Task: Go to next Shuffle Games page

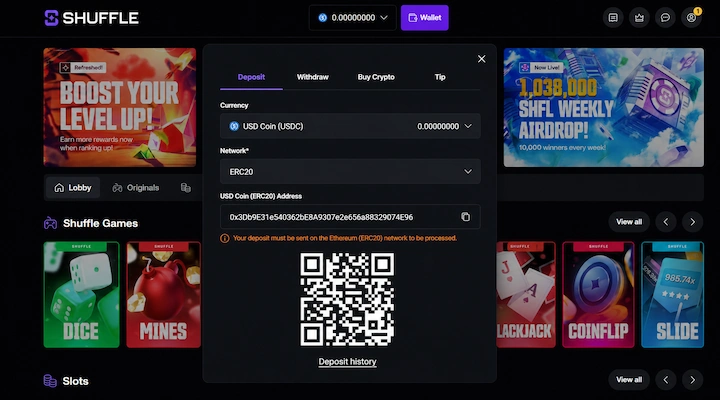Action: click(x=692, y=222)
